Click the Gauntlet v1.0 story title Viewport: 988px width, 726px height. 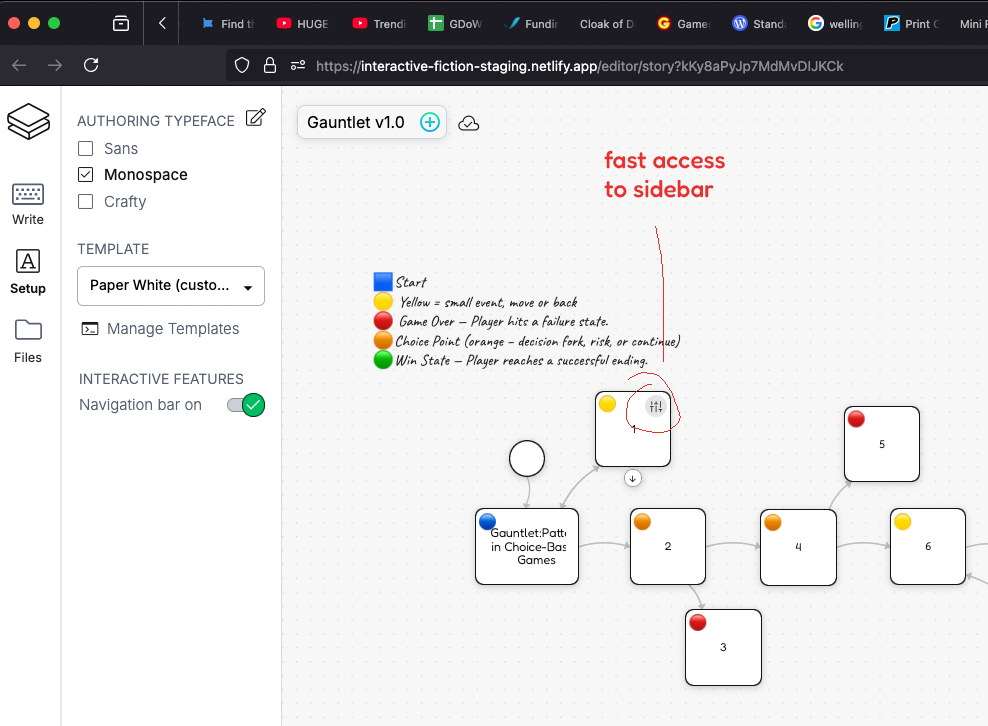[x=355, y=122]
